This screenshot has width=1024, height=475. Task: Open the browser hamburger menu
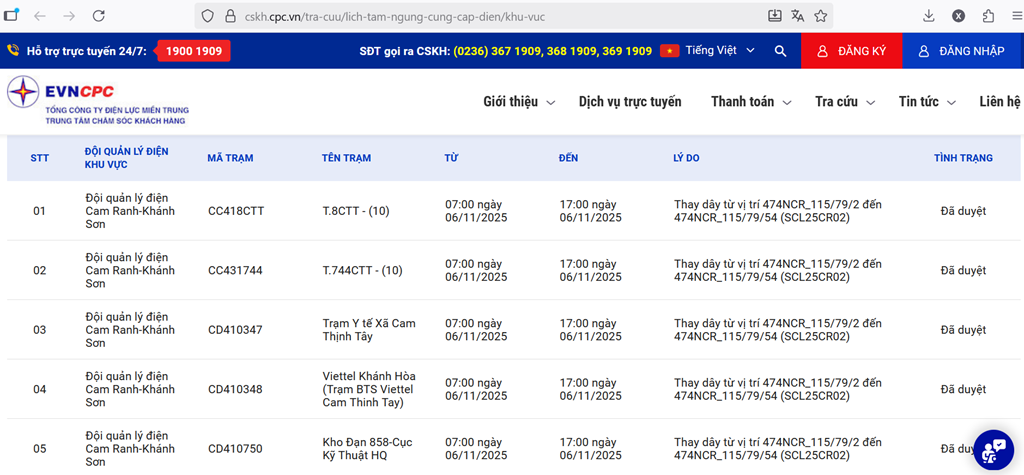tap(1014, 16)
